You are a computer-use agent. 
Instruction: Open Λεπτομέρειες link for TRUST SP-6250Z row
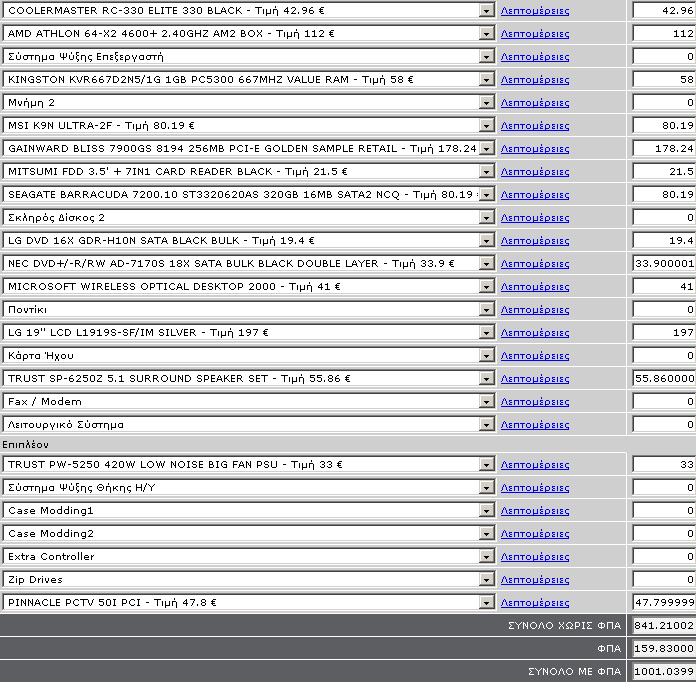(535, 379)
